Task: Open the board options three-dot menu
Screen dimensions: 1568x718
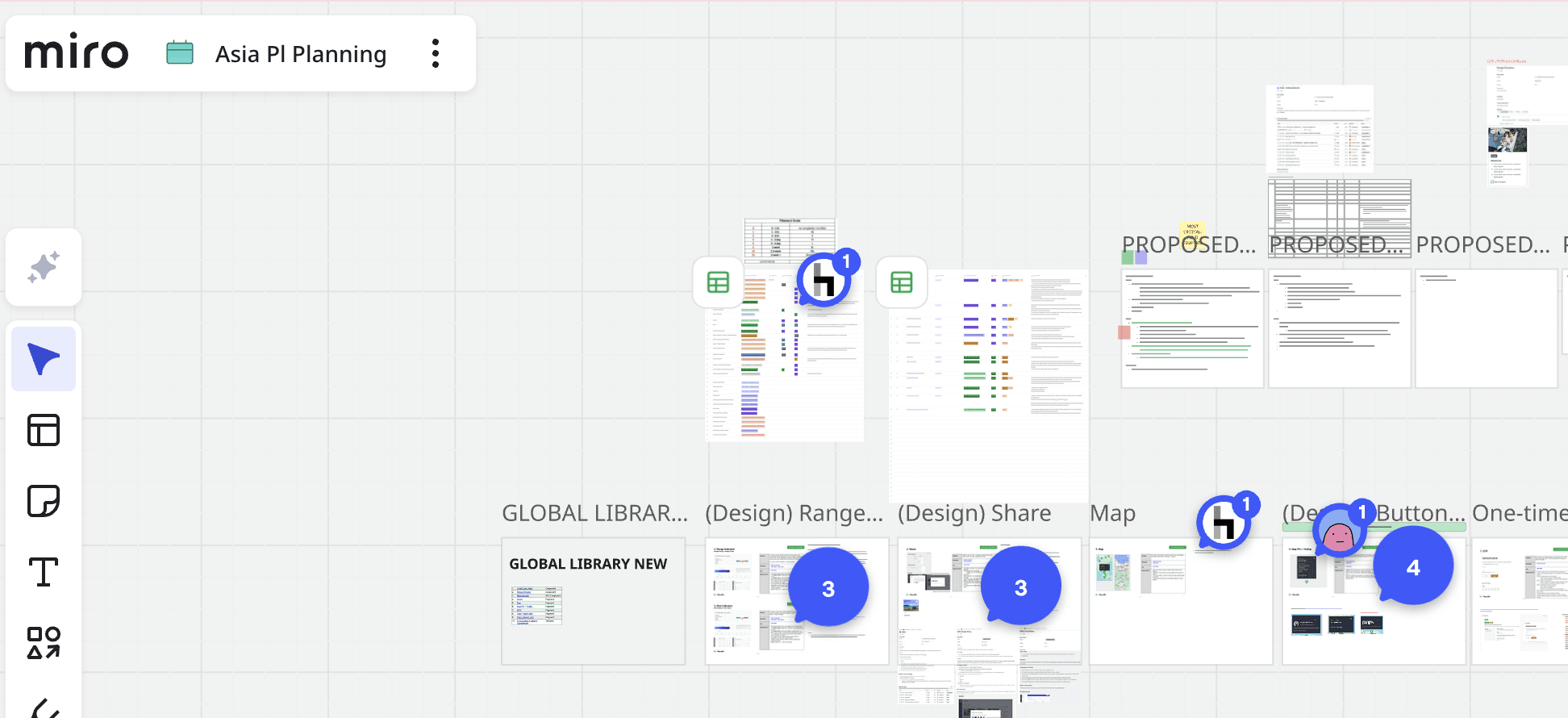Action: tap(436, 53)
